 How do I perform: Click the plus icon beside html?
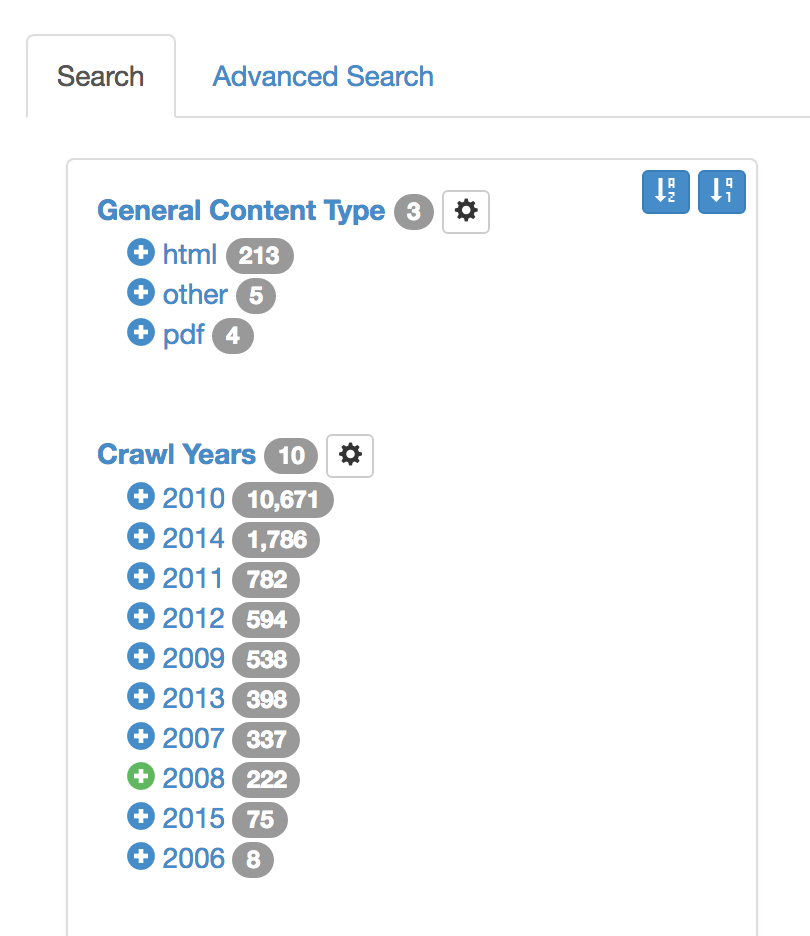141,253
